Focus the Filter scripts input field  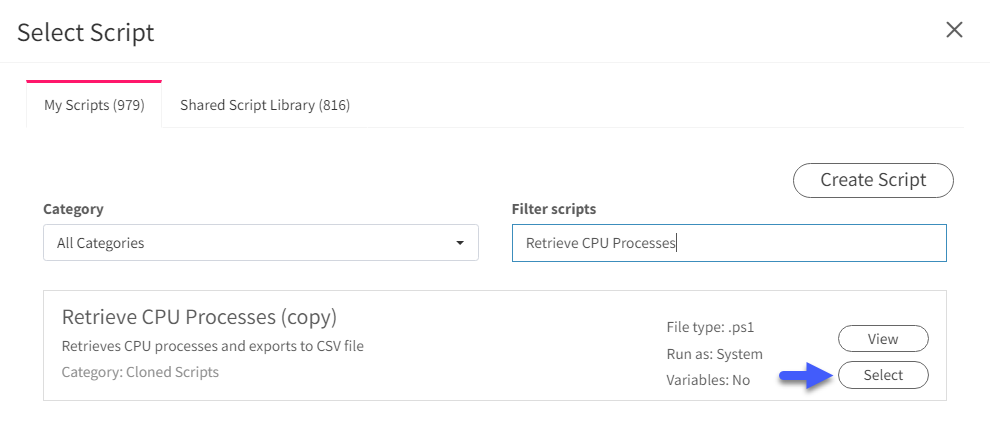(729, 243)
